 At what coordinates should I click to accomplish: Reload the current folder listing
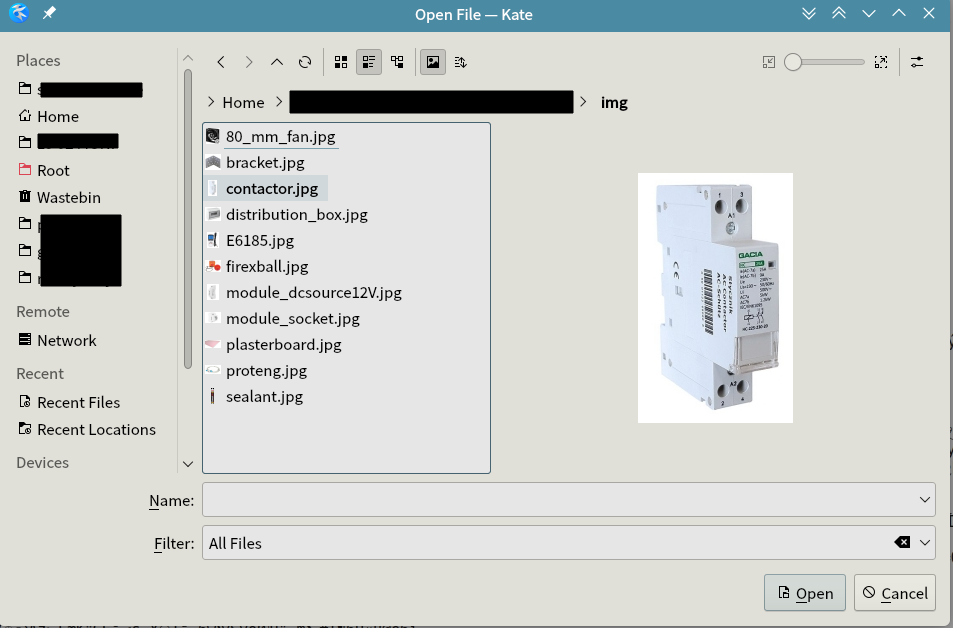(x=305, y=62)
